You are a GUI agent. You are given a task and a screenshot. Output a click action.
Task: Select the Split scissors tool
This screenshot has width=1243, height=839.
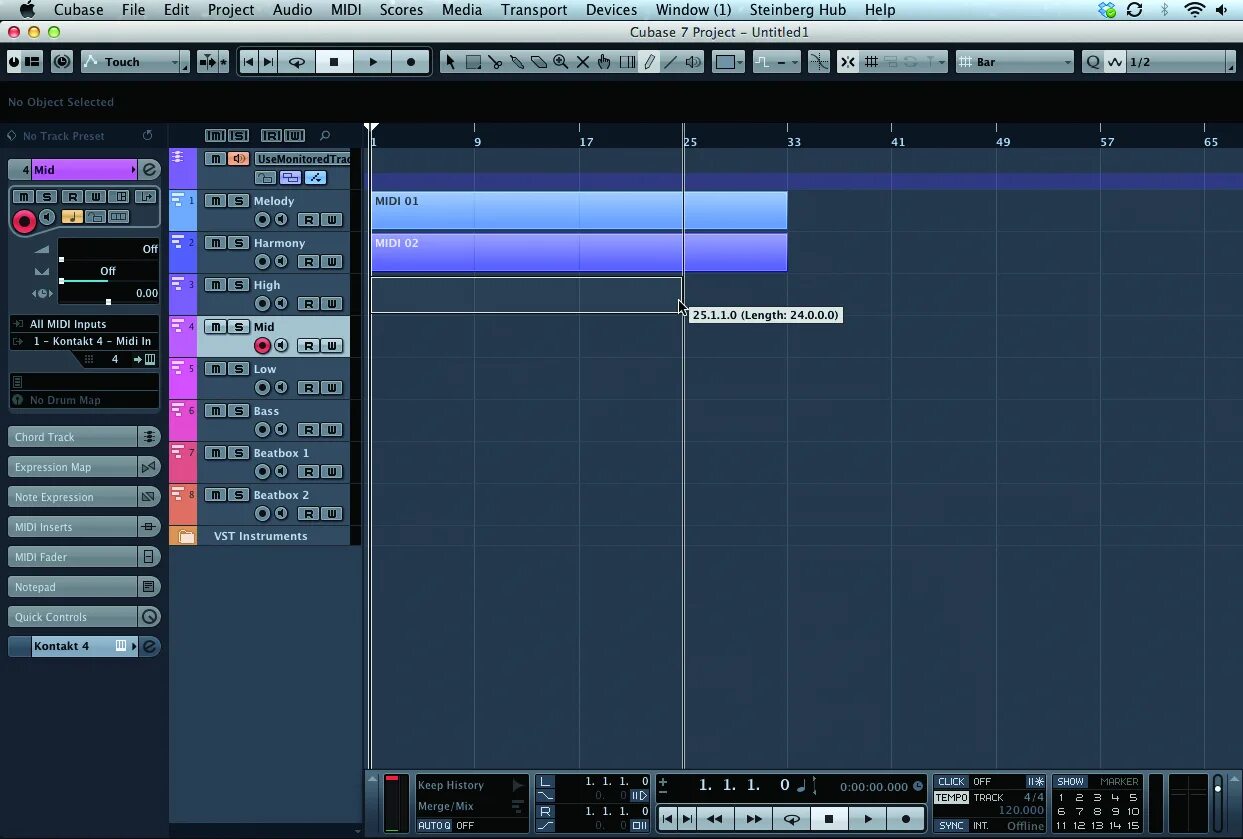(x=495, y=62)
